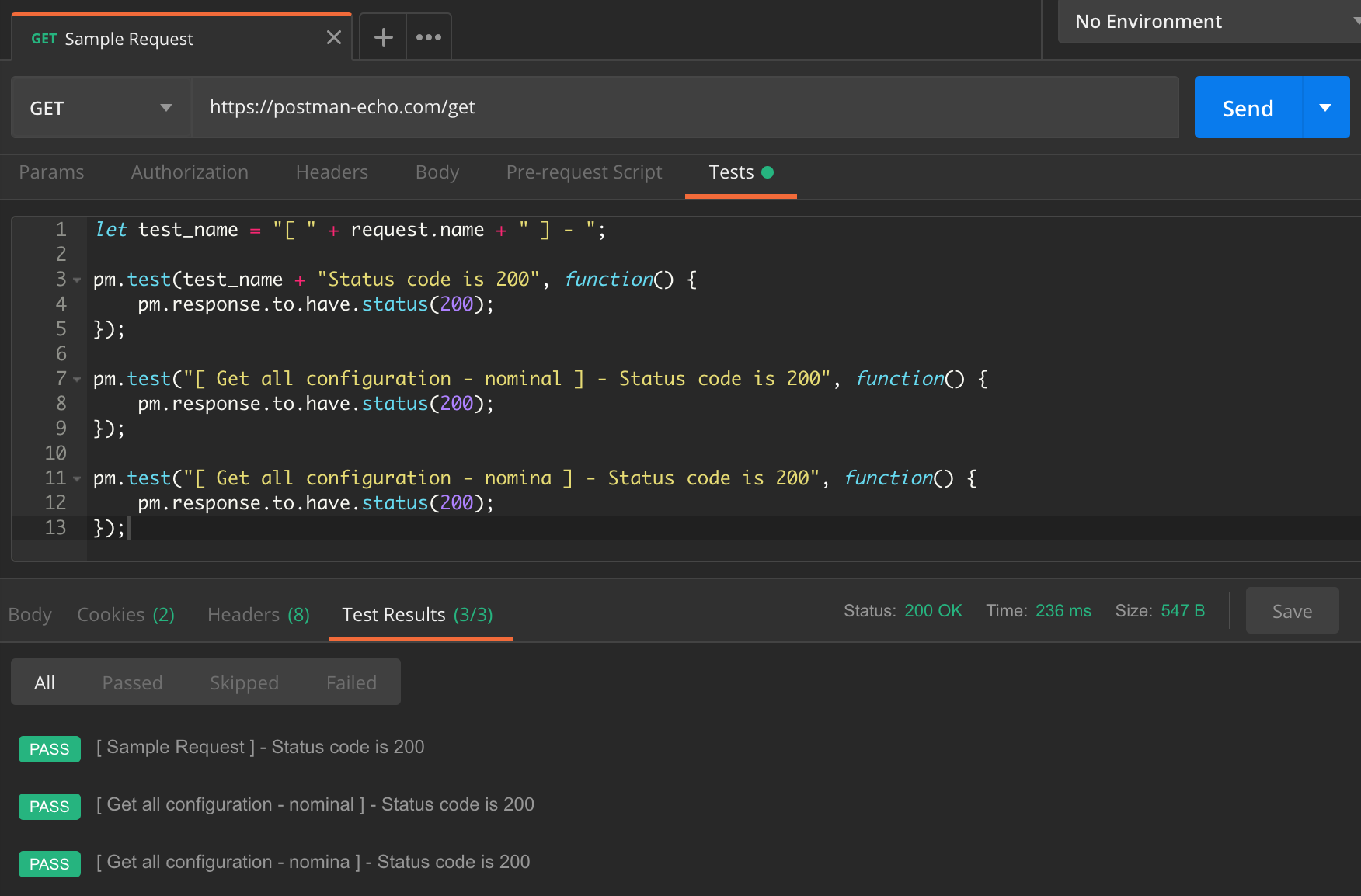Collapse the code block at line 7
Screen dimensions: 1361x896
[76, 379]
